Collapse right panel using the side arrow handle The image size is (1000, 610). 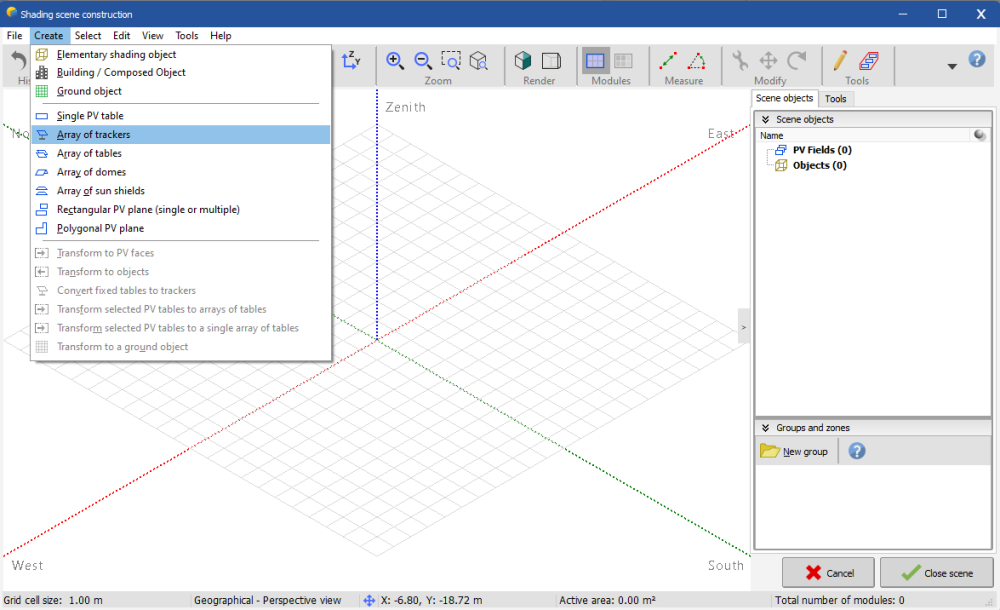pos(743,327)
